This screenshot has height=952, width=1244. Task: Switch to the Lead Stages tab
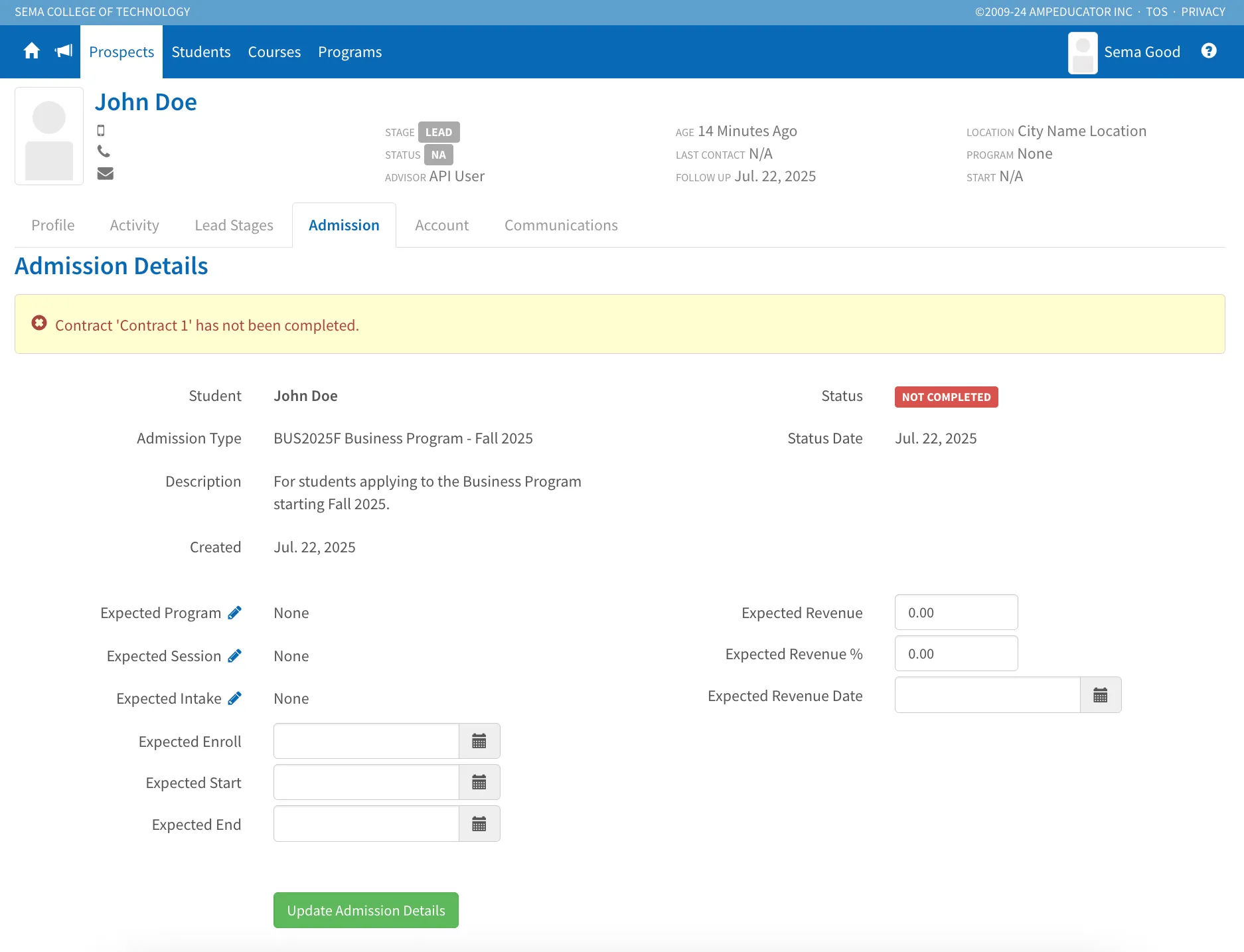click(x=234, y=225)
